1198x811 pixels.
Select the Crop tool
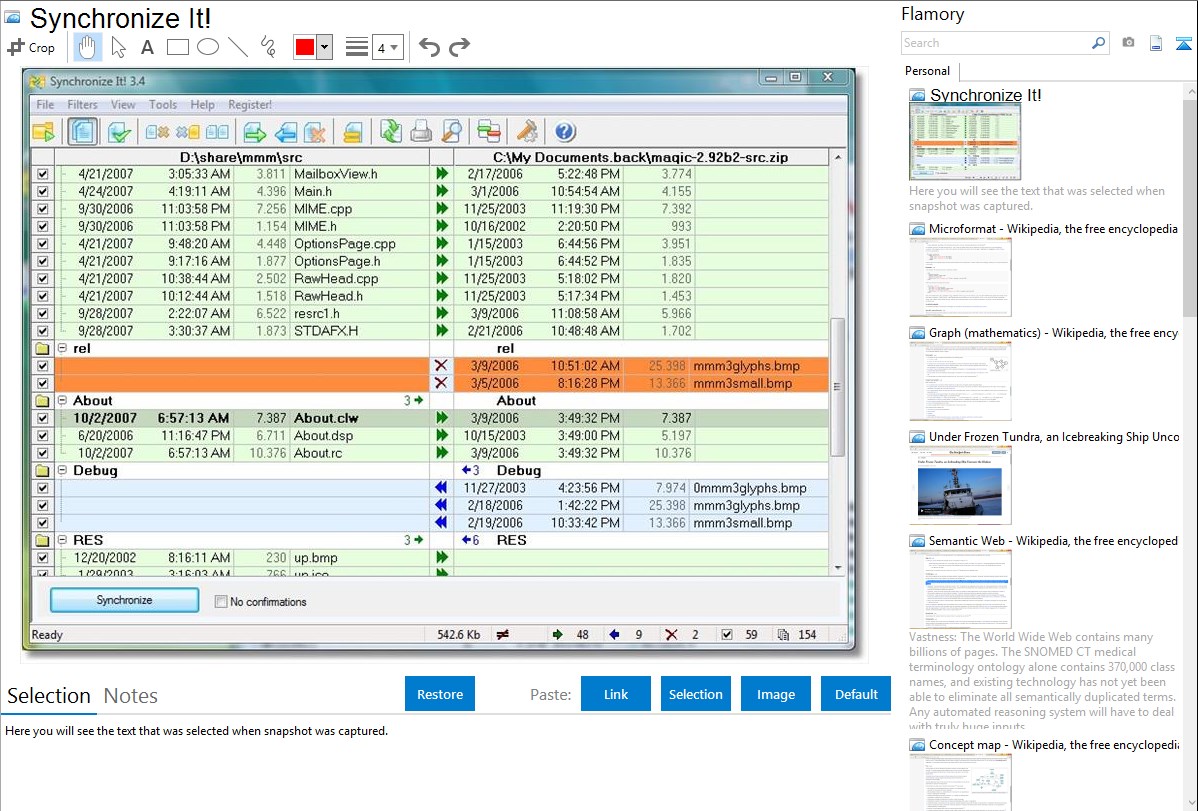click(x=31, y=47)
